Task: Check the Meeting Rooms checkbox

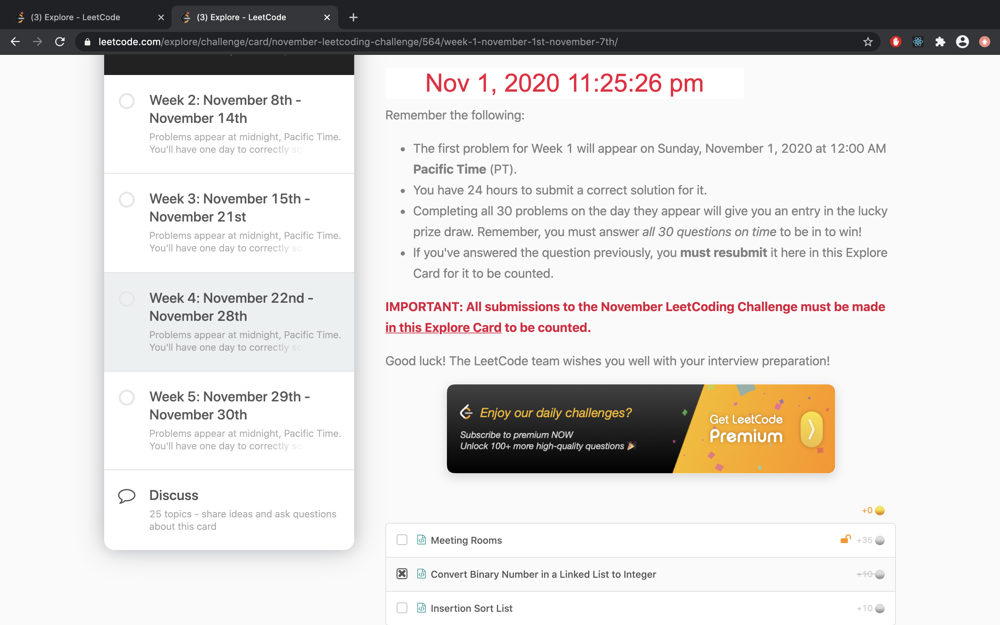Action: [x=402, y=540]
